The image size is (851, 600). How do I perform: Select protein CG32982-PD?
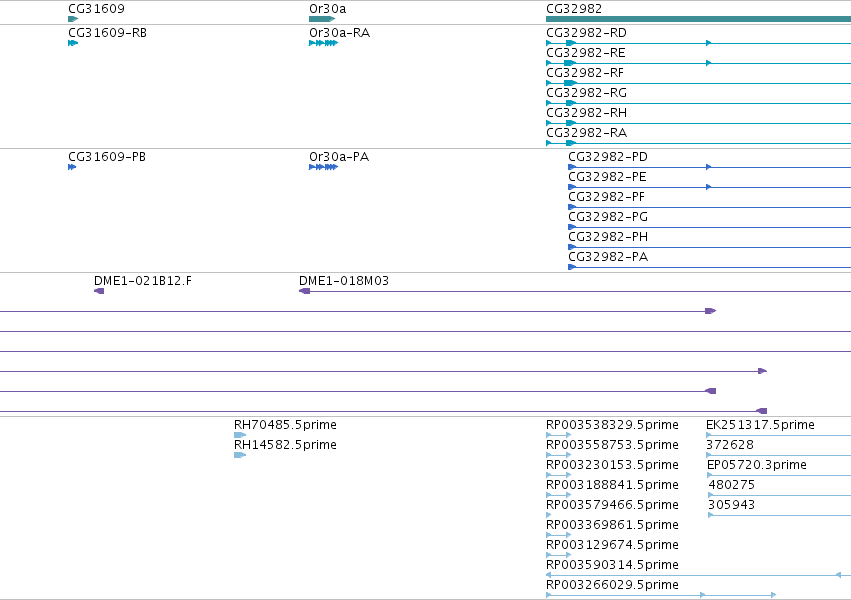pyautogui.click(x=608, y=157)
